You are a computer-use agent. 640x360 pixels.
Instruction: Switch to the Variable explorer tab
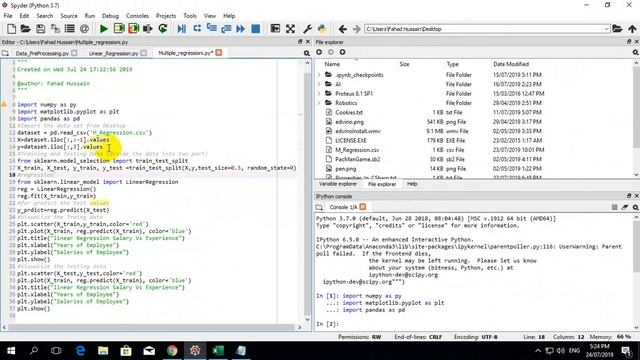338,184
